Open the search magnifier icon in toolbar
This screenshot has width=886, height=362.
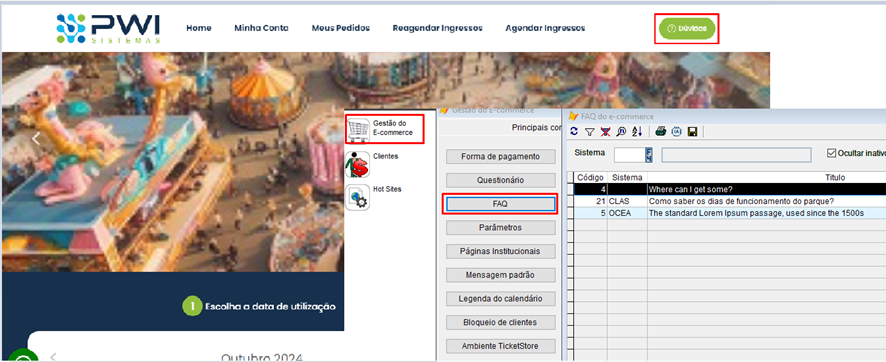[x=621, y=132]
